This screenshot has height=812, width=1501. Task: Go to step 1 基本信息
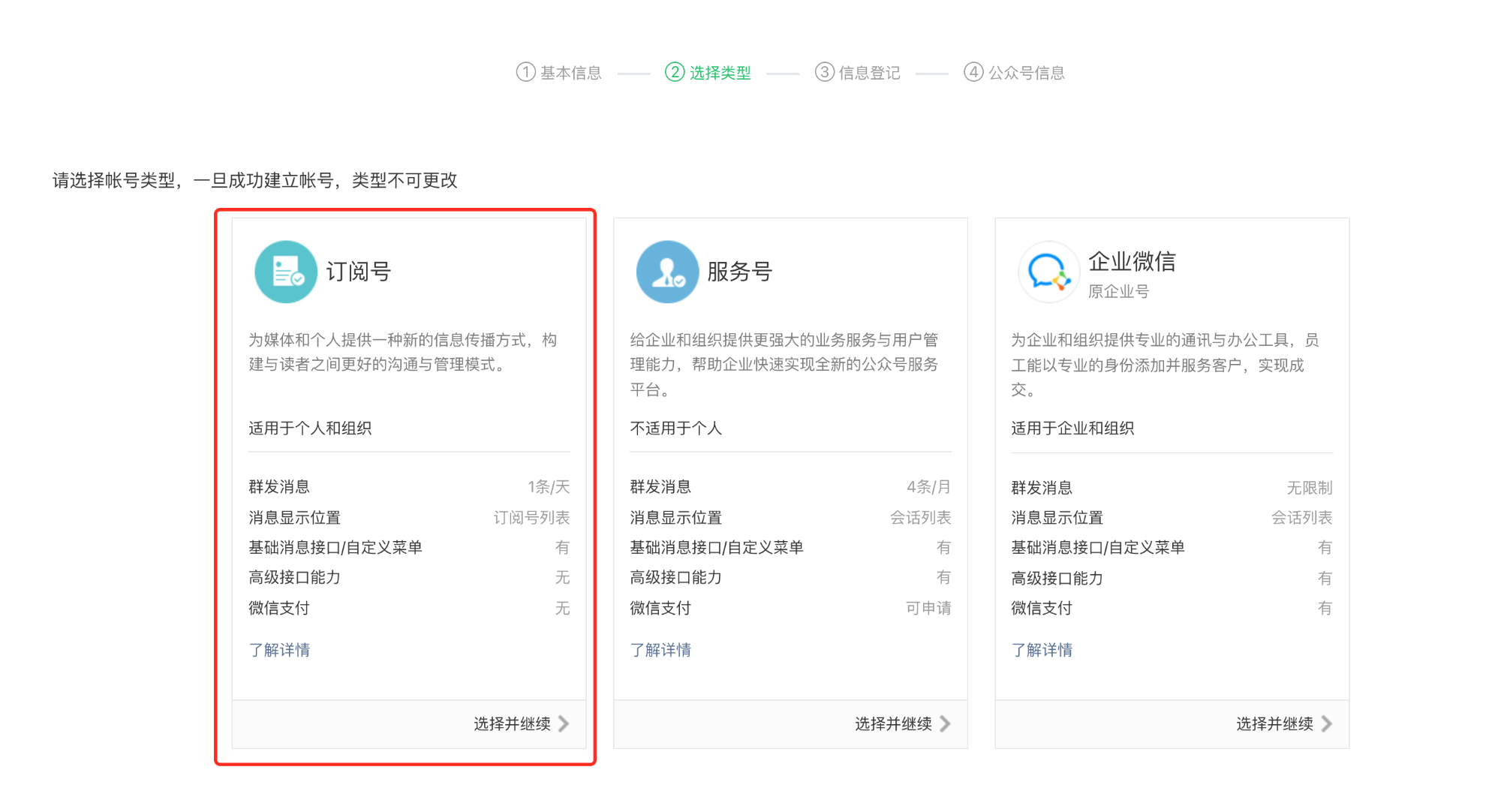tap(559, 72)
